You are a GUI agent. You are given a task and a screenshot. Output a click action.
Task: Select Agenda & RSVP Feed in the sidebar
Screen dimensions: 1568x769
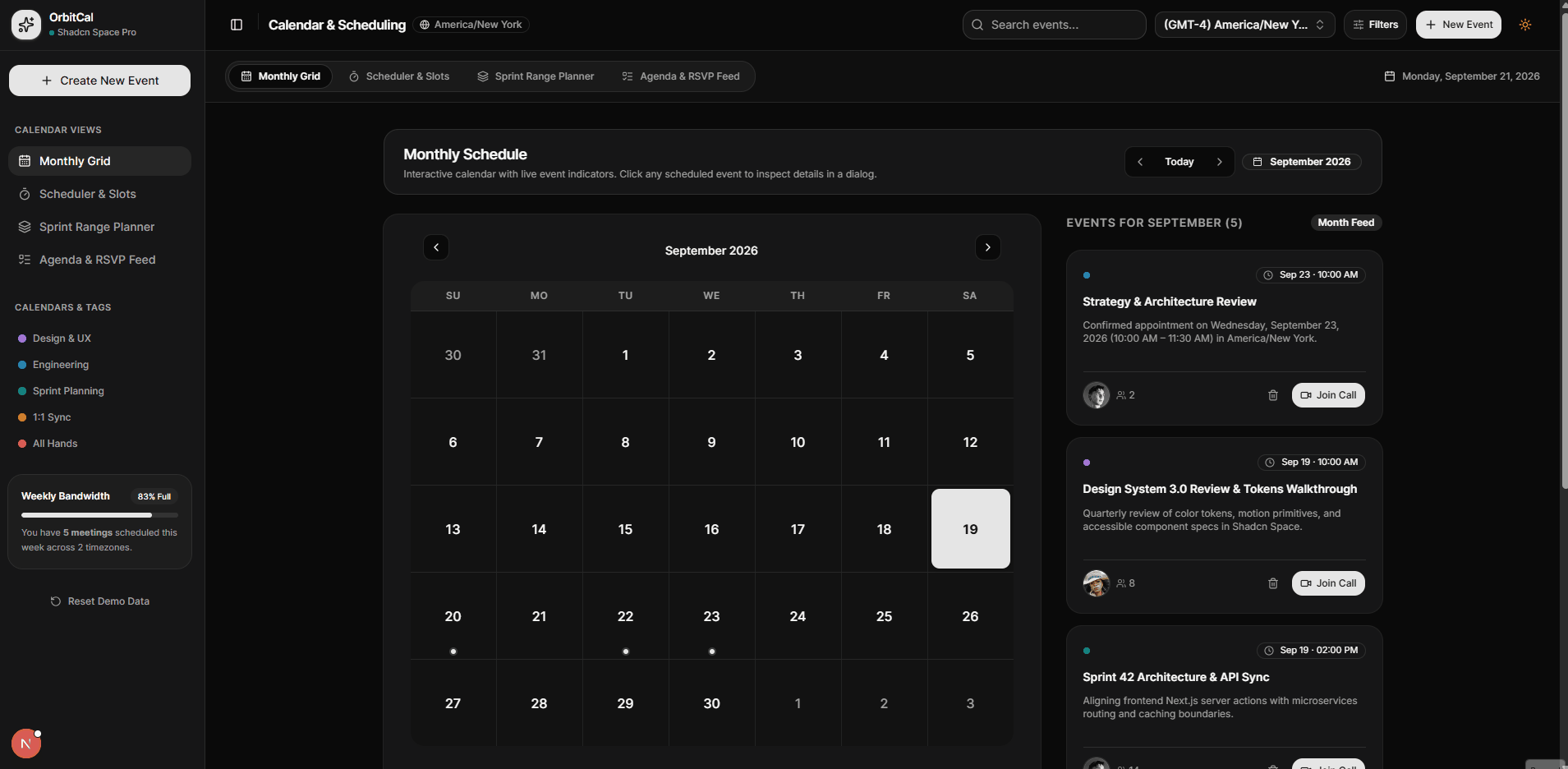coord(99,260)
